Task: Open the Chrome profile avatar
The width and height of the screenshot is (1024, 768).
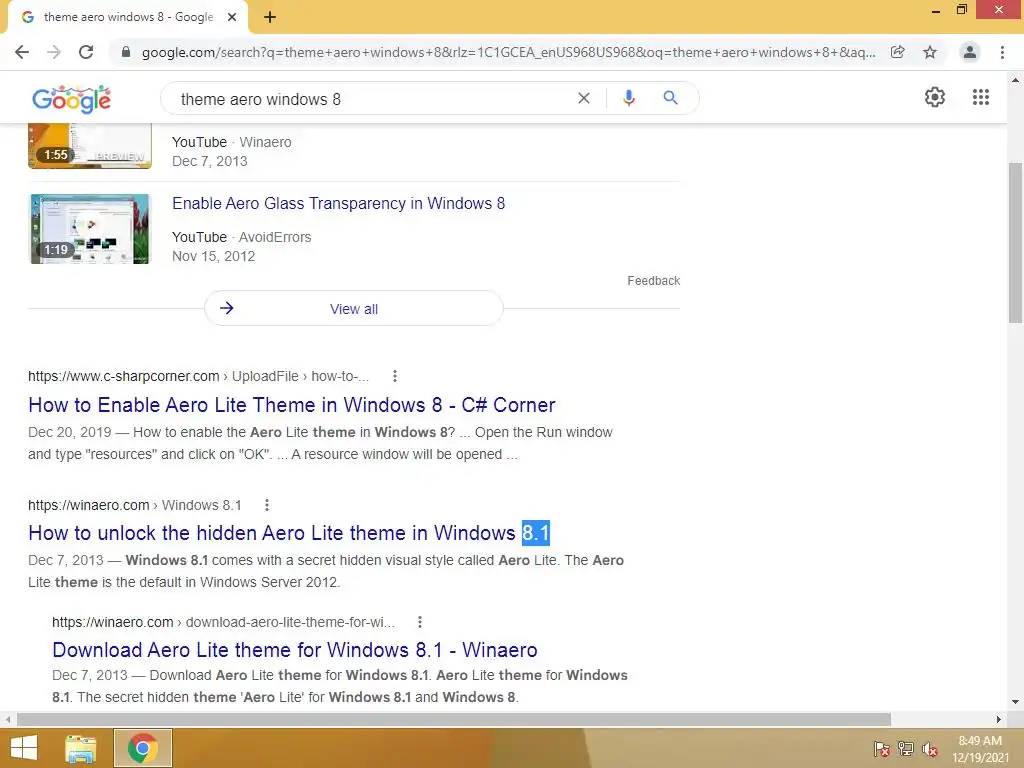Action: tap(970, 52)
